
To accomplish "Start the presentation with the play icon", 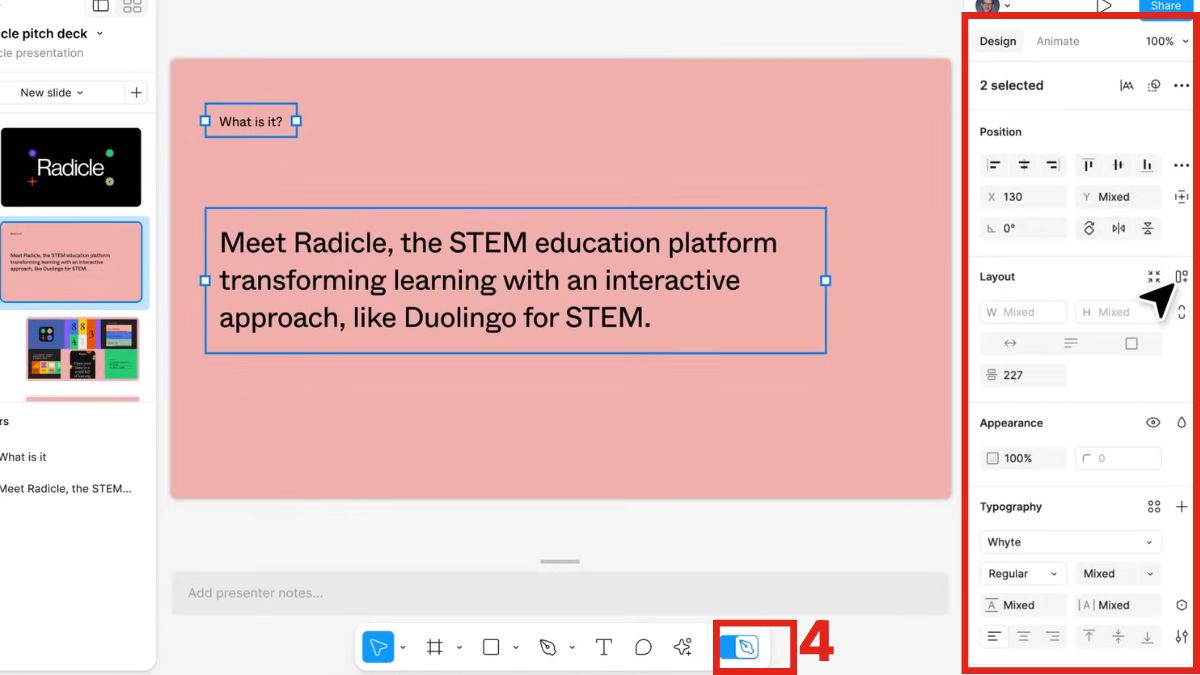I will pos(1103,7).
